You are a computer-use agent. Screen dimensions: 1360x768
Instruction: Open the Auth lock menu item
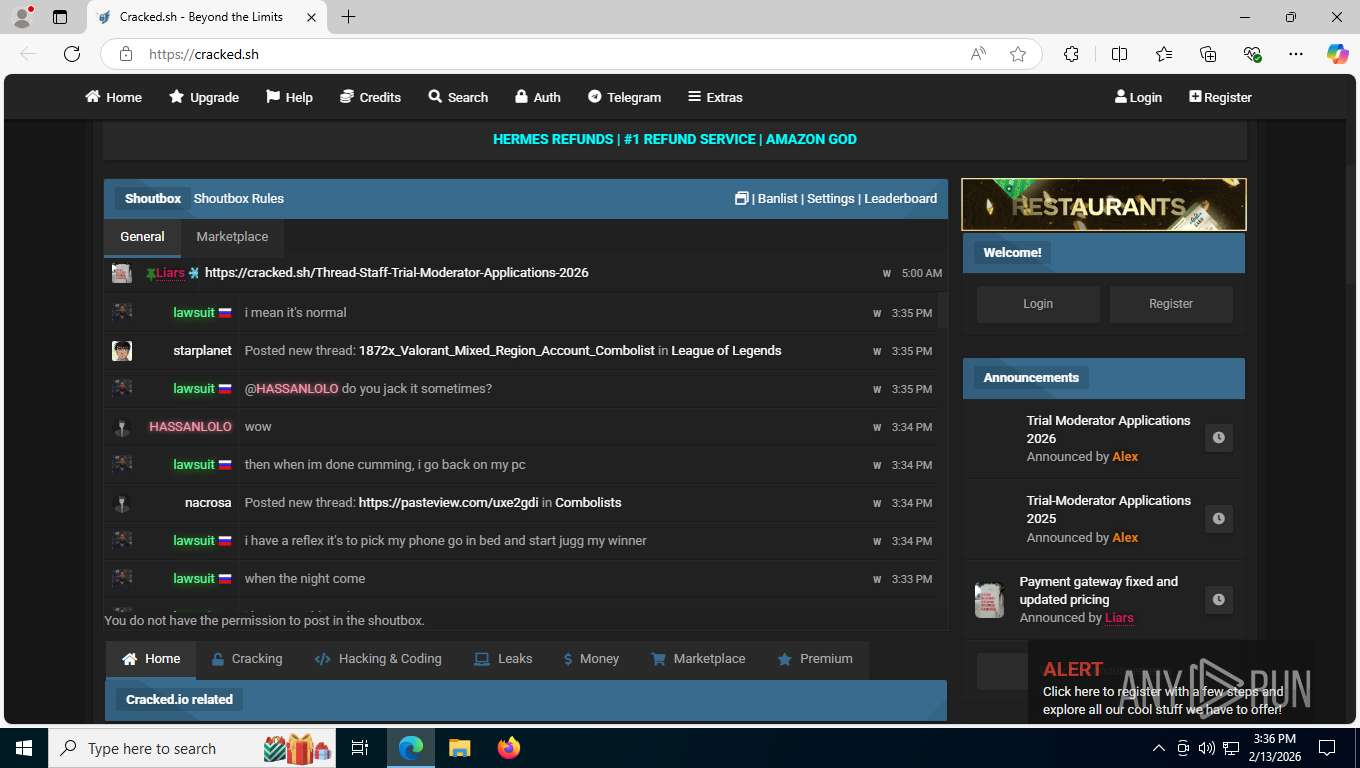click(x=538, y=97)
